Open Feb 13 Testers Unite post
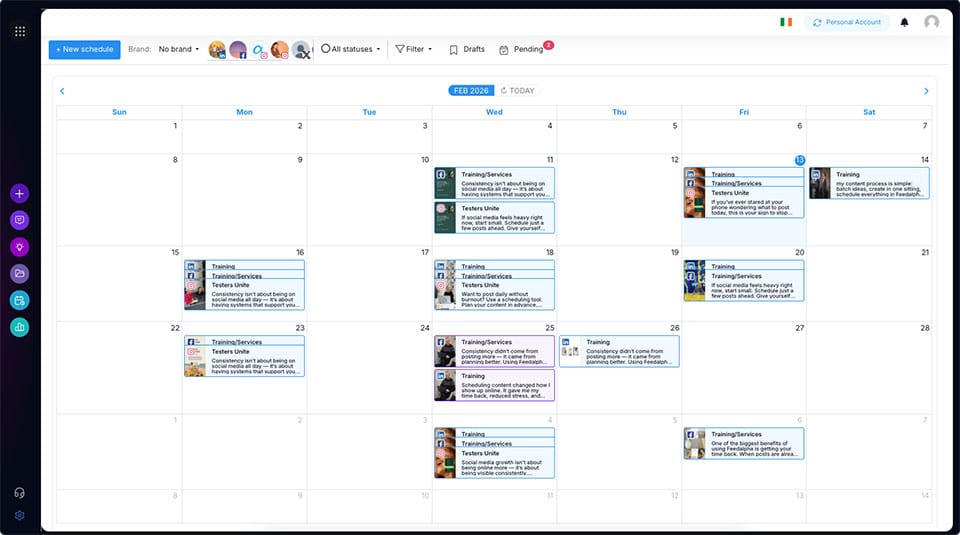This screenshot has width=960, height=535. click(744, 202)
